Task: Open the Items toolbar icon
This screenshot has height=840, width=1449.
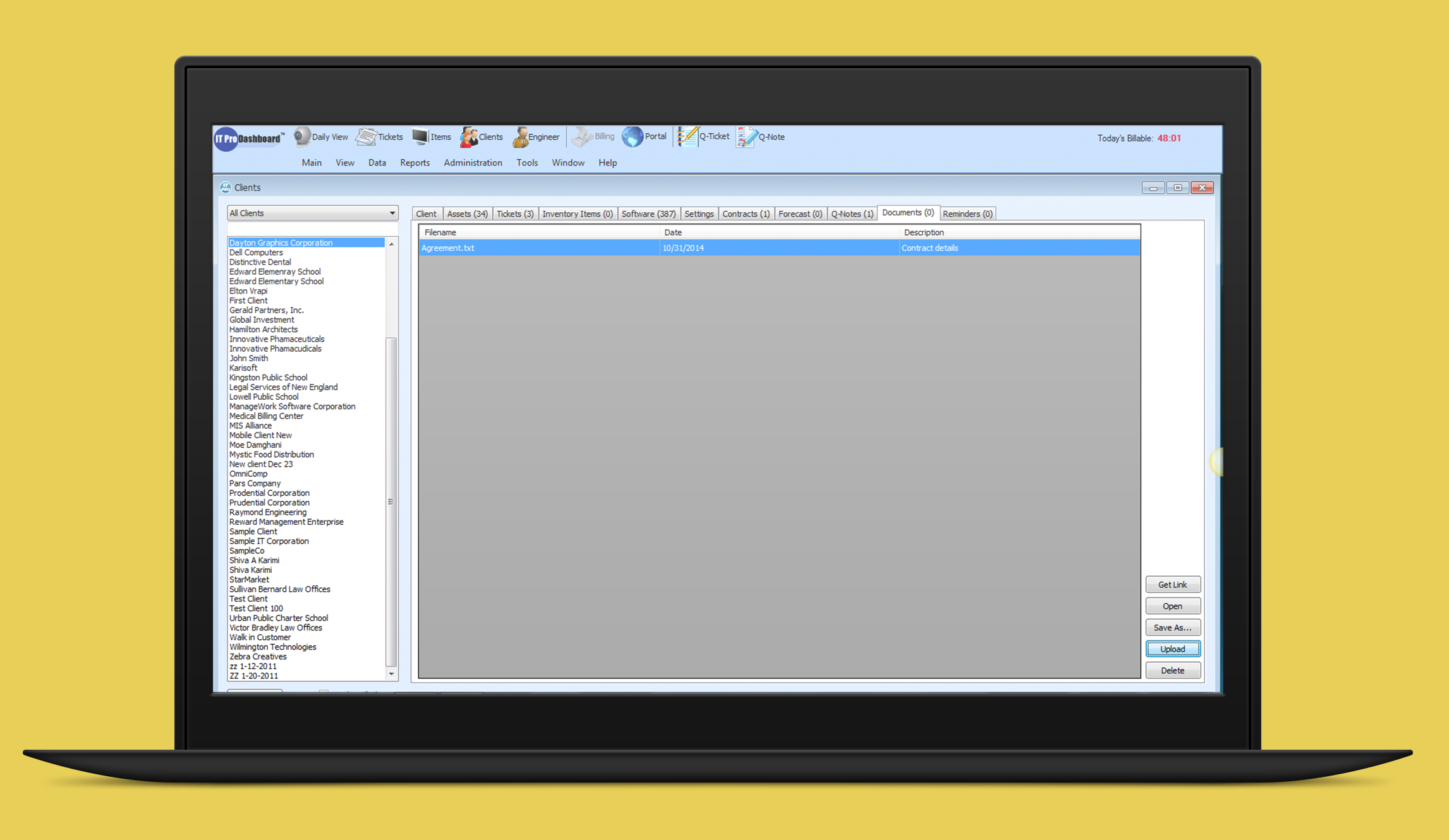Action: coord(420,136)
